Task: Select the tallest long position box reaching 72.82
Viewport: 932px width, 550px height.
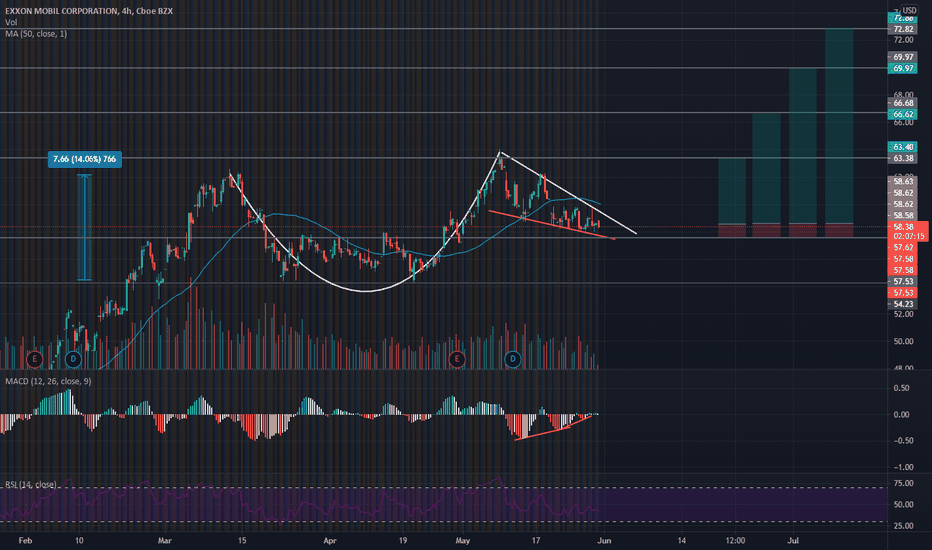Action: pyautogui.click(x=839, y=133)
